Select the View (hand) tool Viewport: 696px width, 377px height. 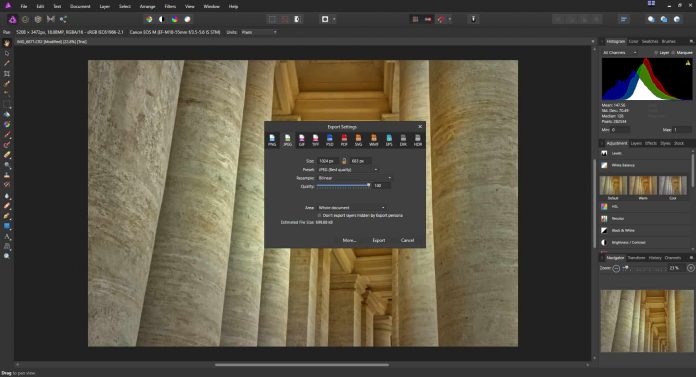[7, 43]
